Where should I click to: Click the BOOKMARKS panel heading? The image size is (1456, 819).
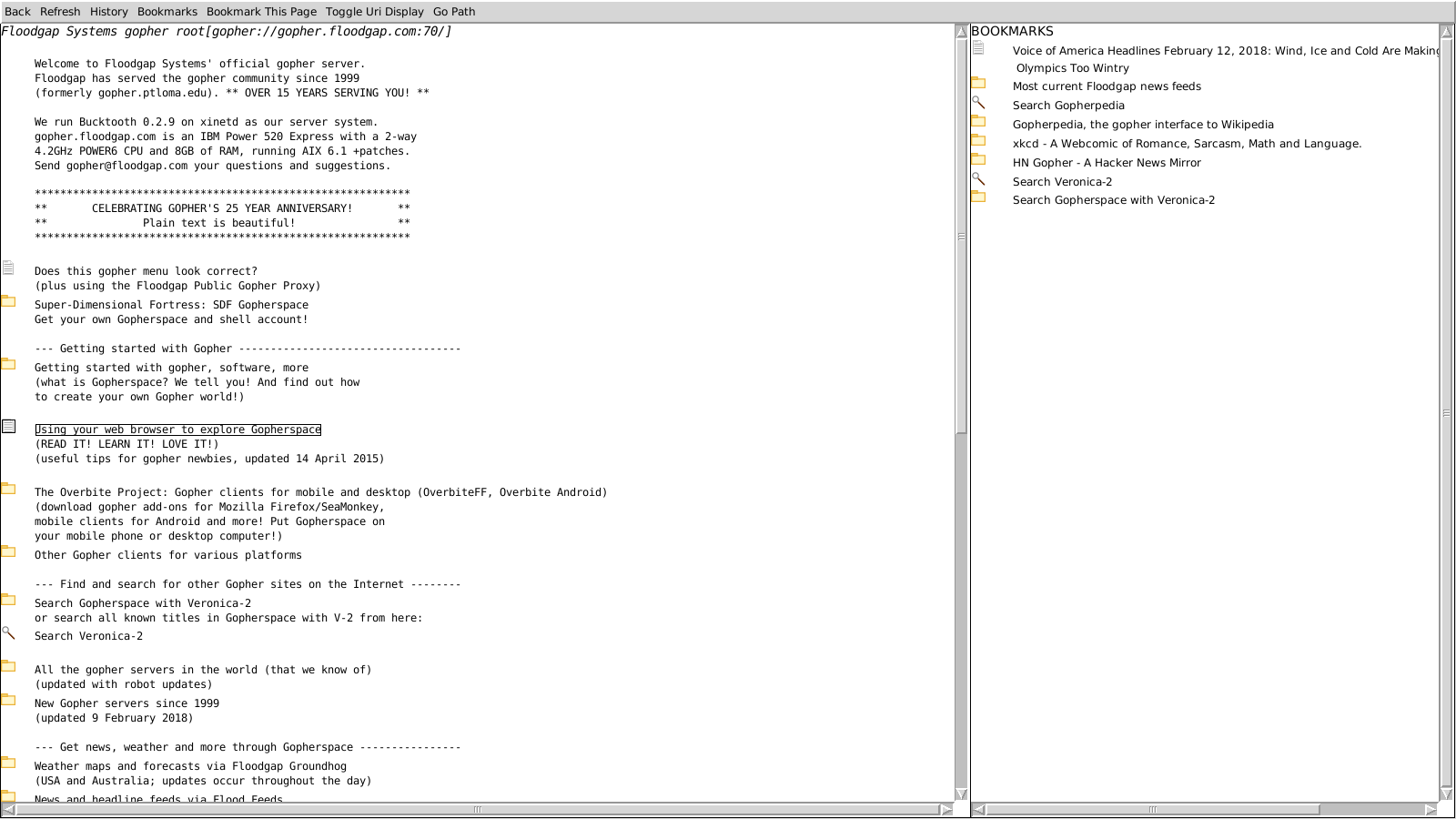1012,31
